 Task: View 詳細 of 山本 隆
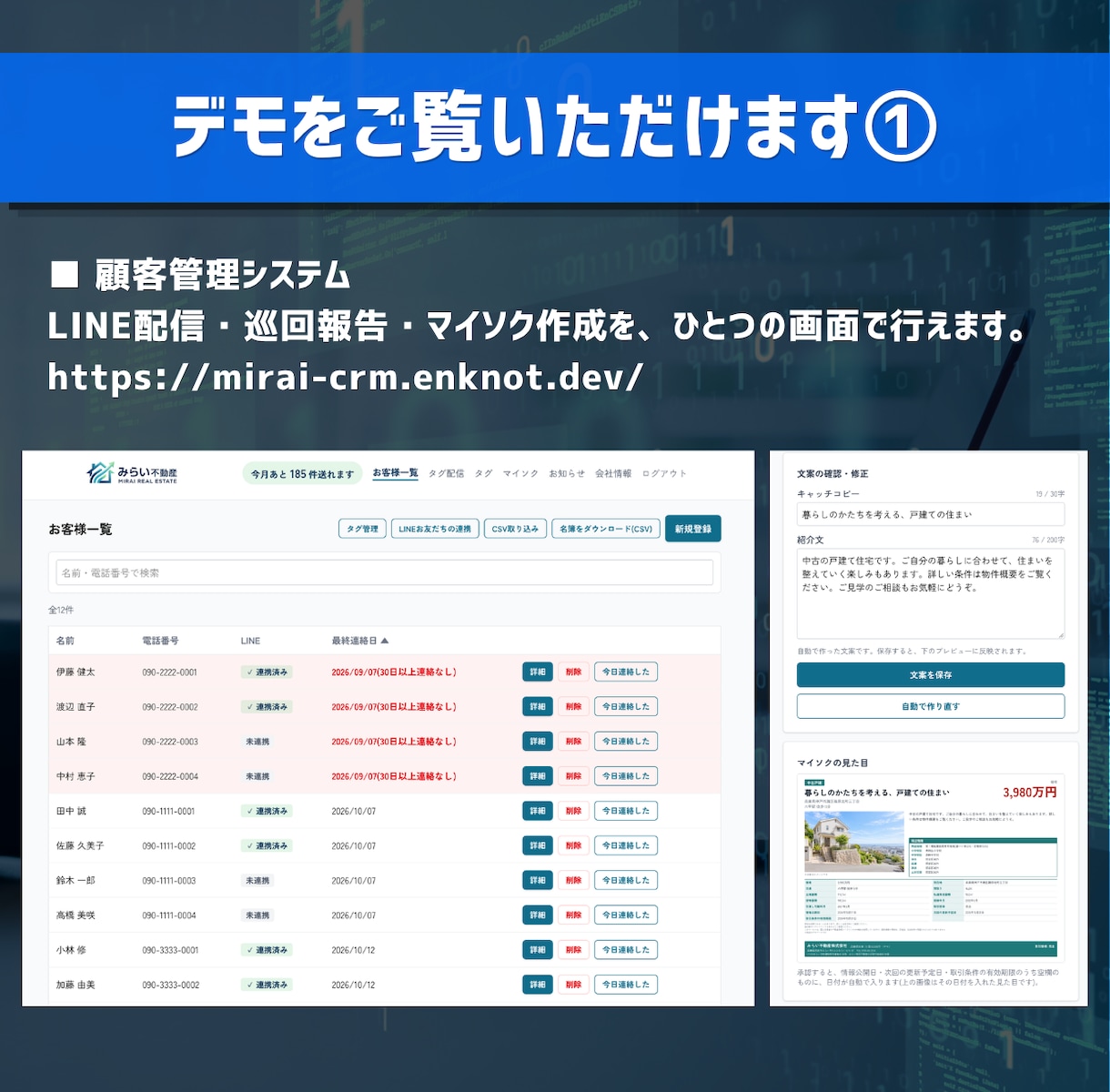tap(538, 741)
